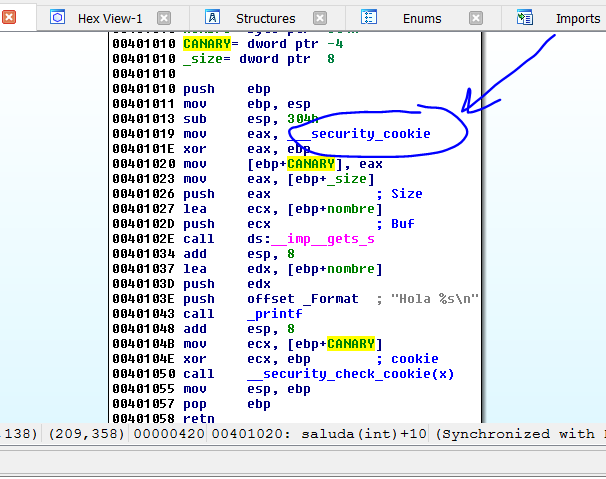The image size is (606, 479).
Task: Click the Structures tab icon
Action: (x=212, y=18)
